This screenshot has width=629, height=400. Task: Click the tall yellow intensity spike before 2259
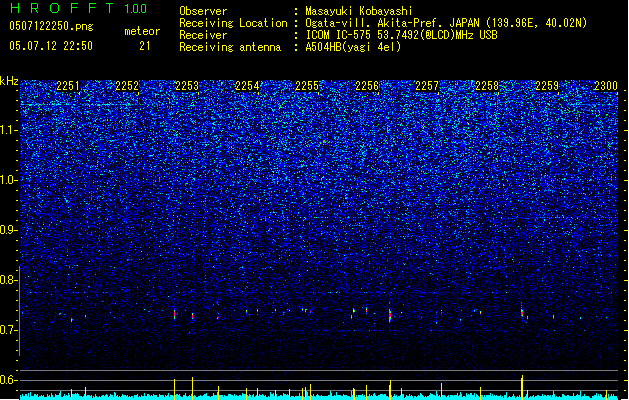tap(522, 387)
